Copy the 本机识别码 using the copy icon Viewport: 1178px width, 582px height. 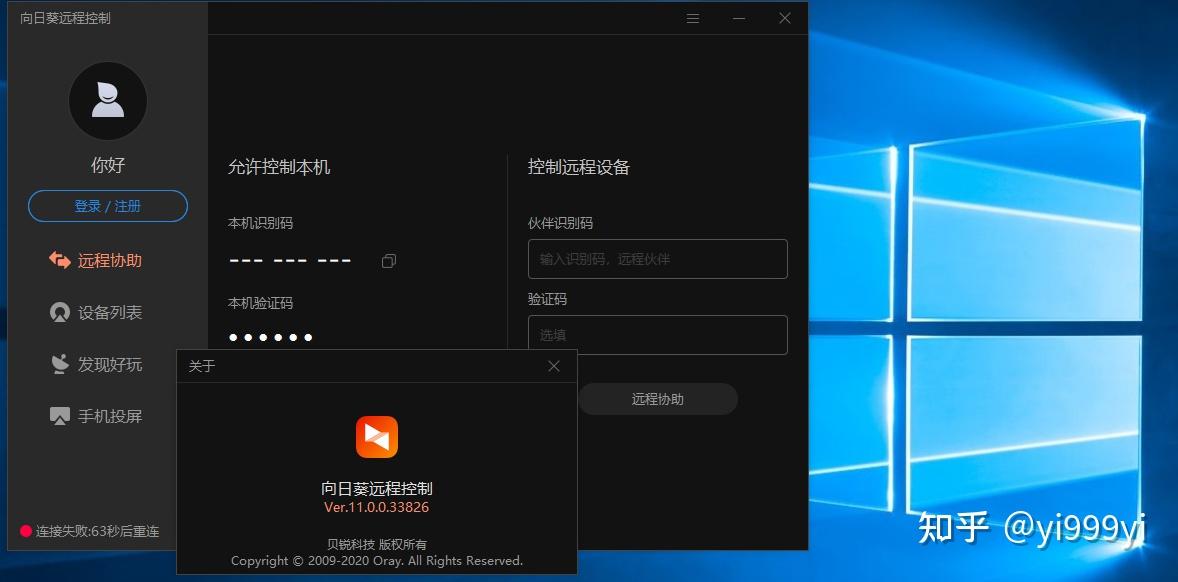pyautogui.click(x=388, y=261)
